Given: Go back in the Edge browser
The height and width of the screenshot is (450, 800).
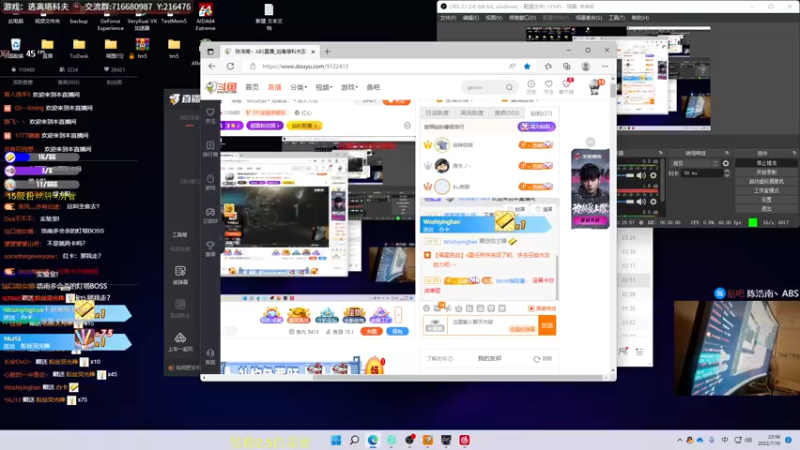Looking at the screenshot, I should click(212, 66).
